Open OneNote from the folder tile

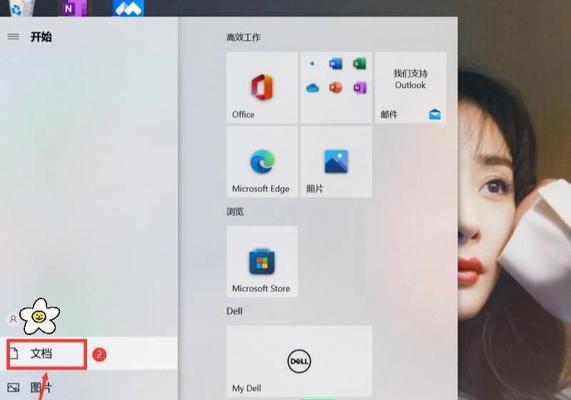click(x=359, y=88)
